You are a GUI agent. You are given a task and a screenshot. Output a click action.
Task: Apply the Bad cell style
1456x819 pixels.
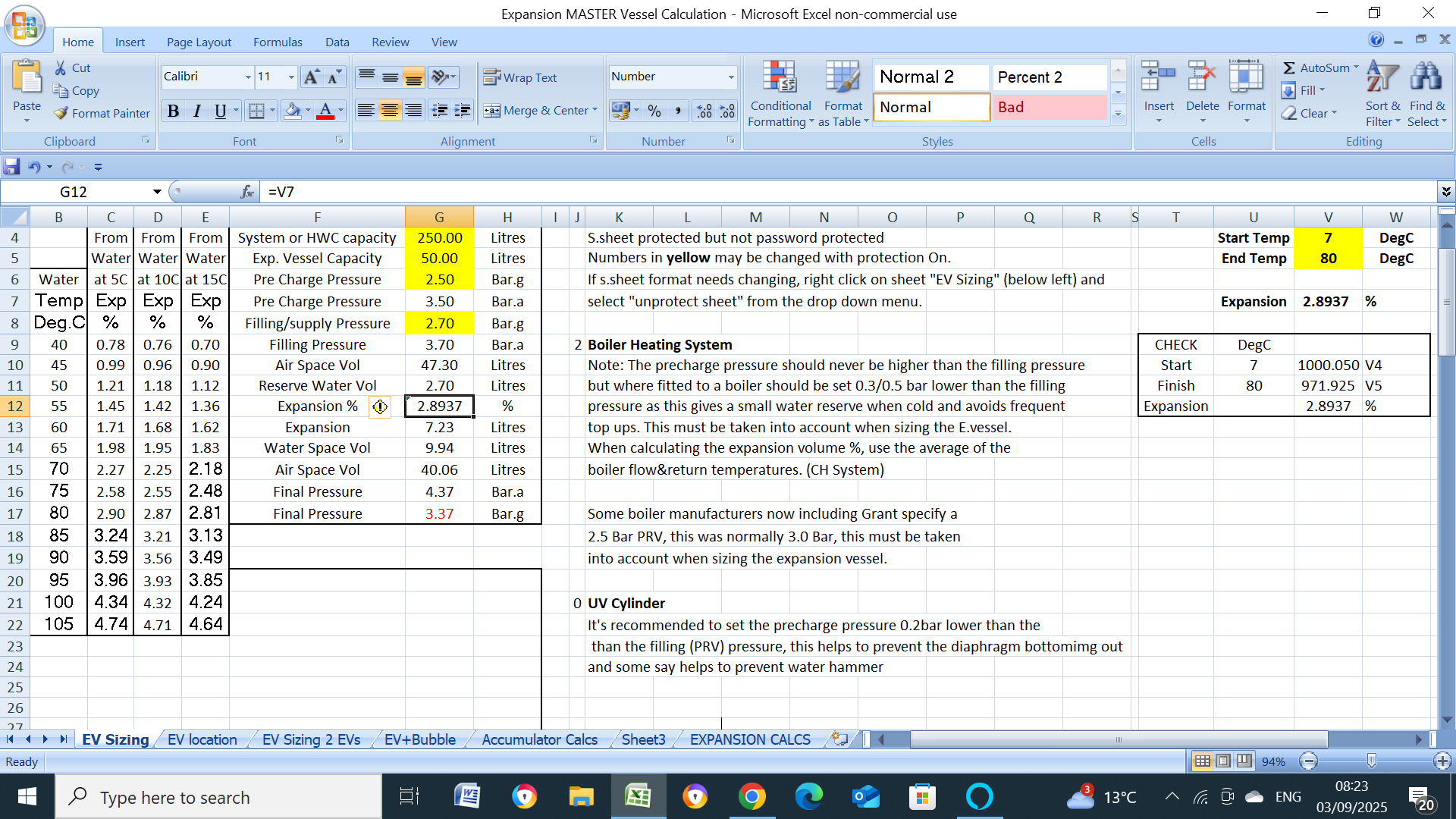click(1049, 107)
